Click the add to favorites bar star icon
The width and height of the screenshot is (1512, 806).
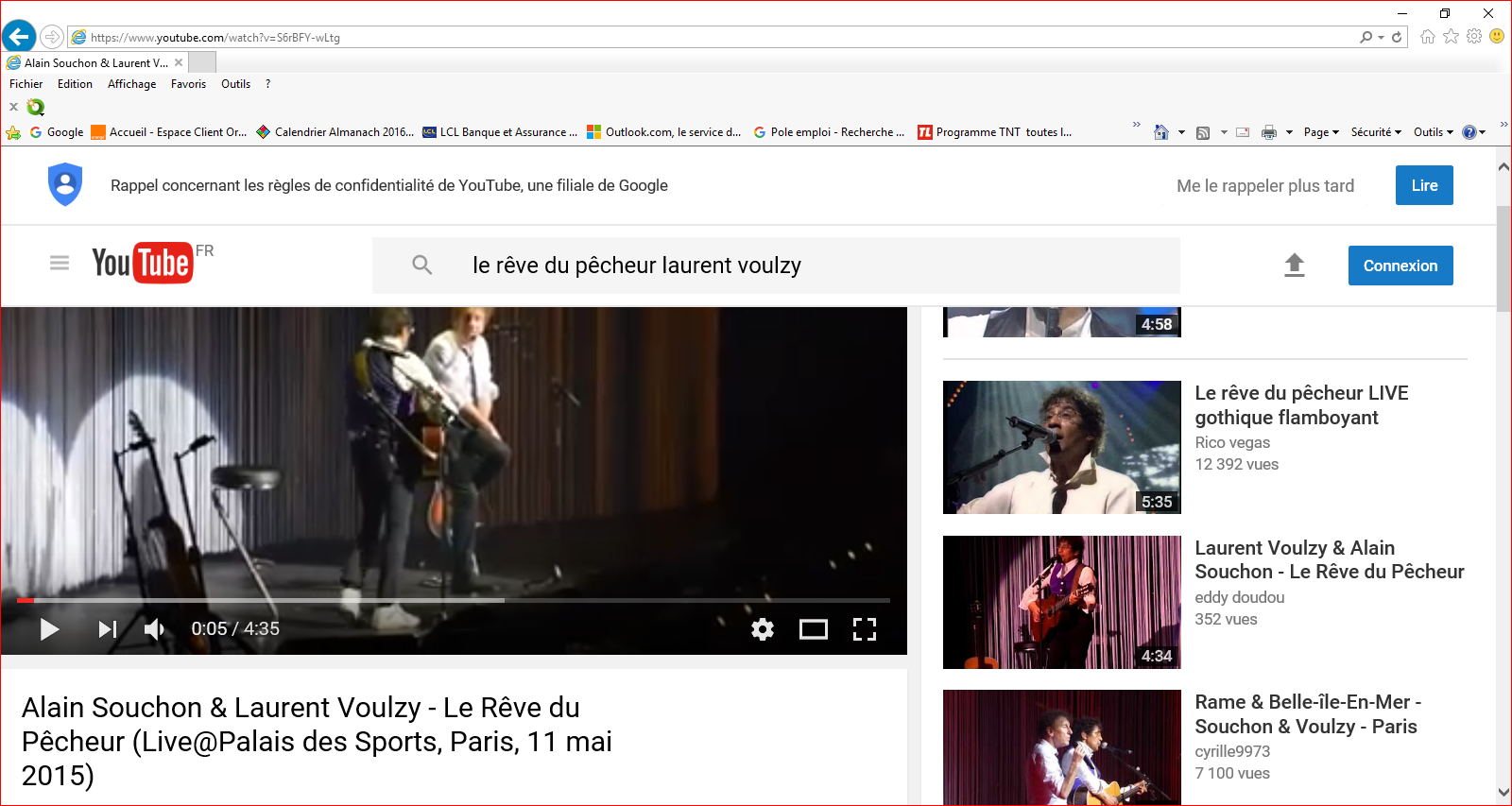coord(13,132)
